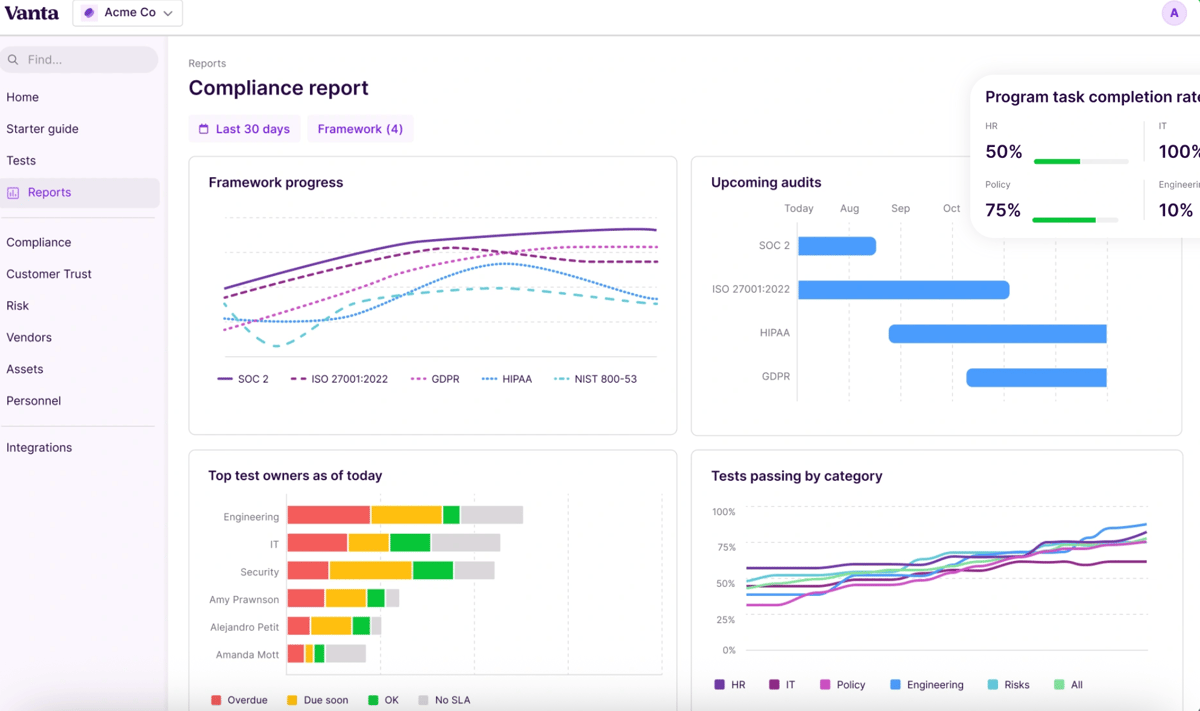This screenshot has width=1200, height=711.
Task: Toggle ISO 27001:2022 legend entry
Action: click(339, 379)
